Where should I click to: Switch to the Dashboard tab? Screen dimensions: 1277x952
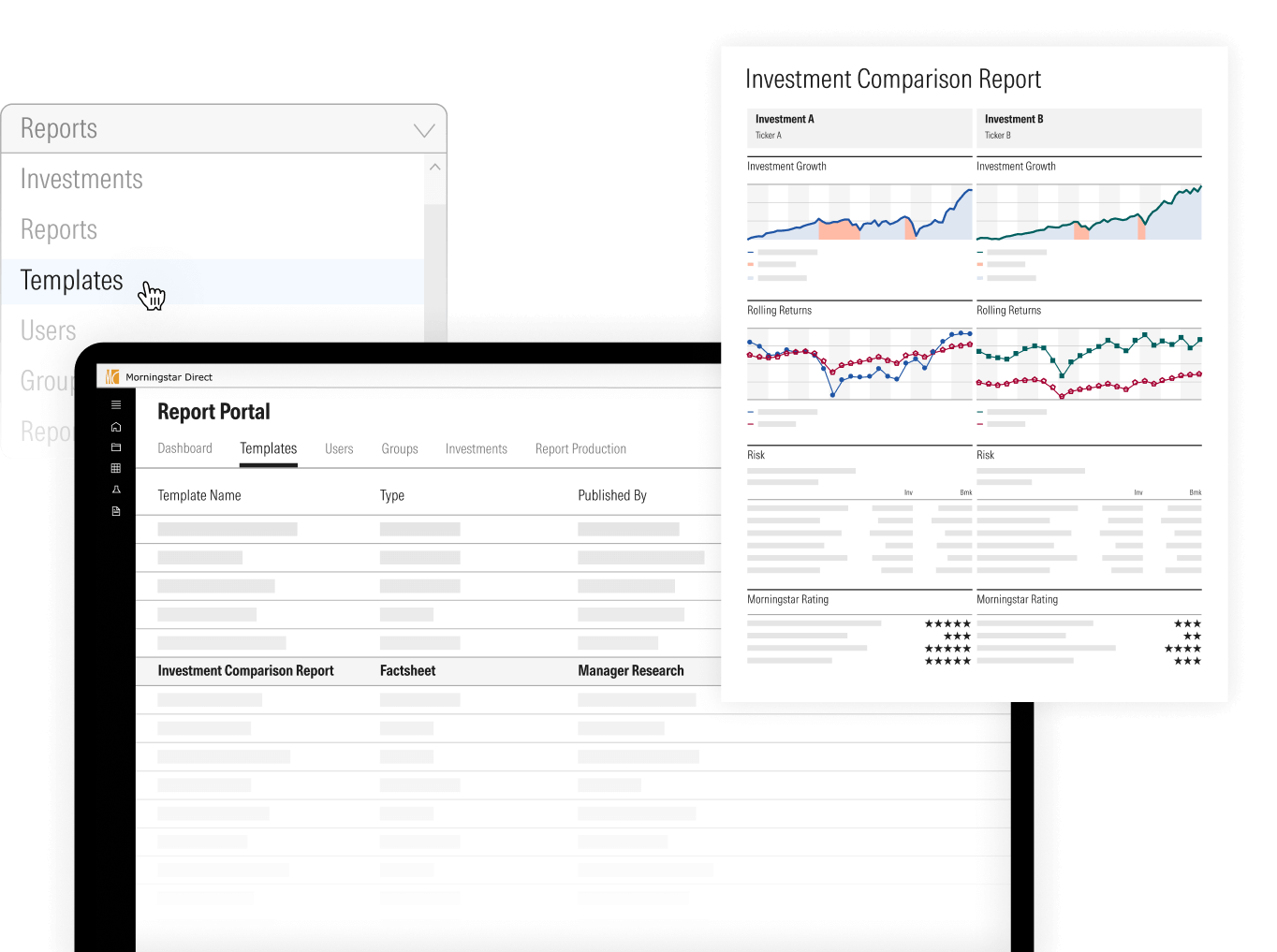click(x=184, y=449)
